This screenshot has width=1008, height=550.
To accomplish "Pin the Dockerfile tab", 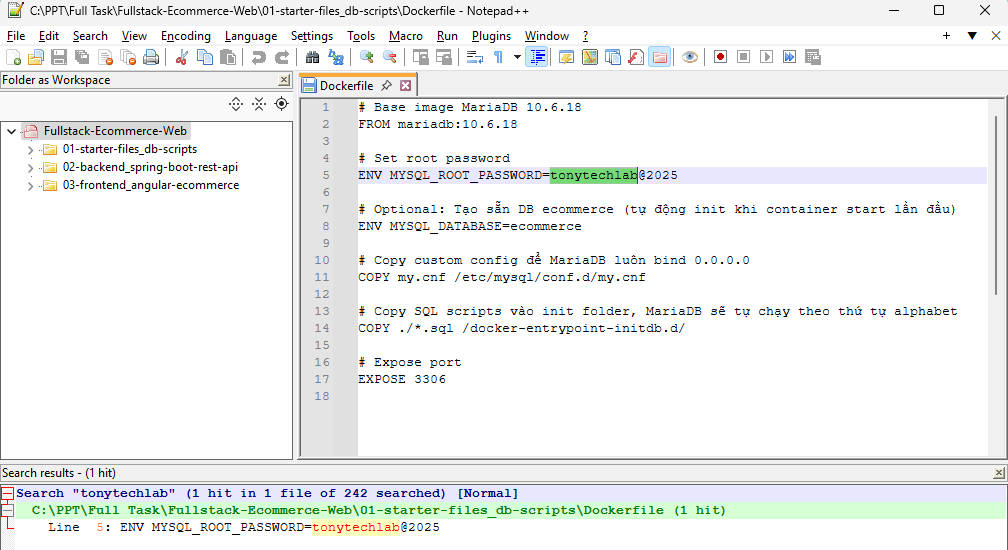I will (x=387, y=86).
